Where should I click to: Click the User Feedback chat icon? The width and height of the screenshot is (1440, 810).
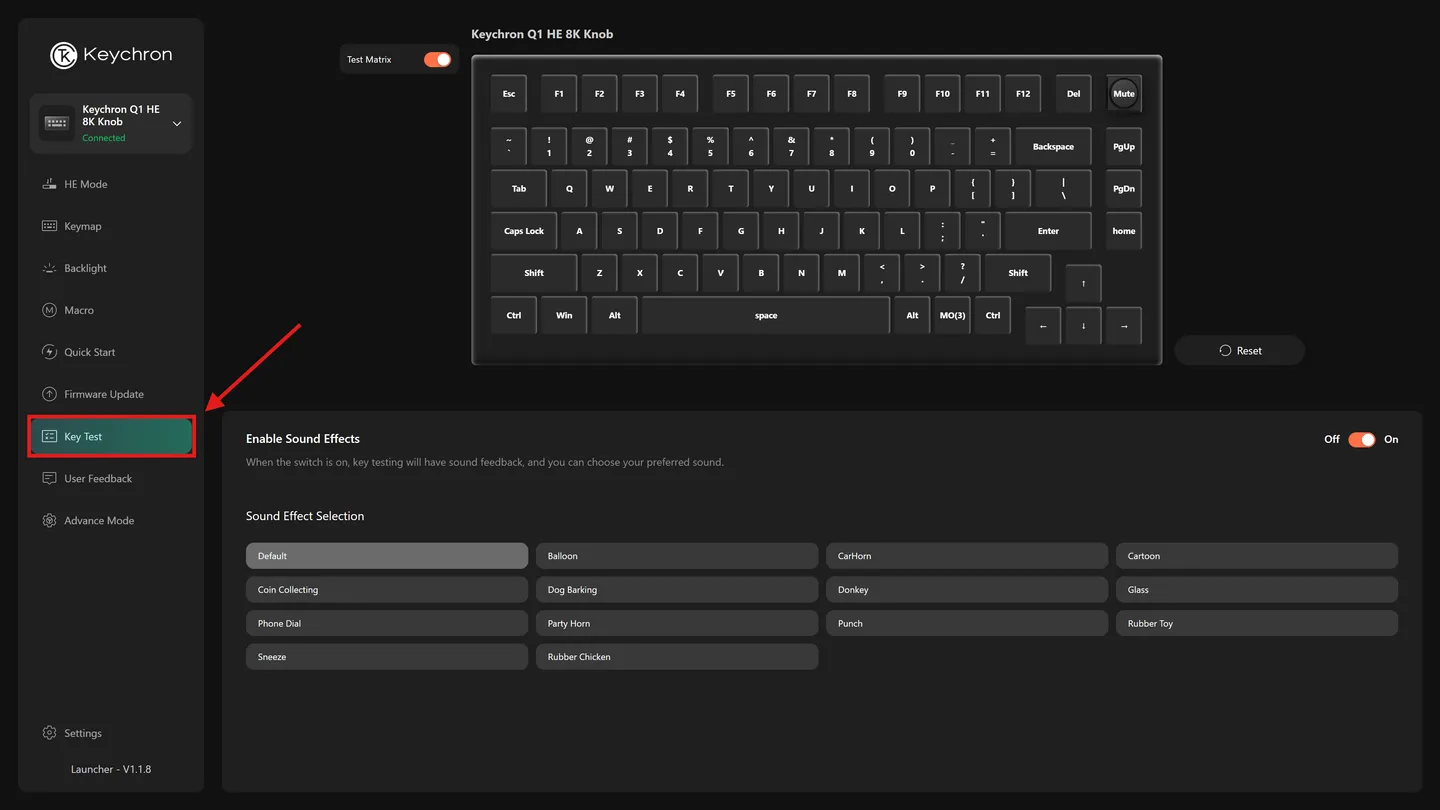[49, 478]
